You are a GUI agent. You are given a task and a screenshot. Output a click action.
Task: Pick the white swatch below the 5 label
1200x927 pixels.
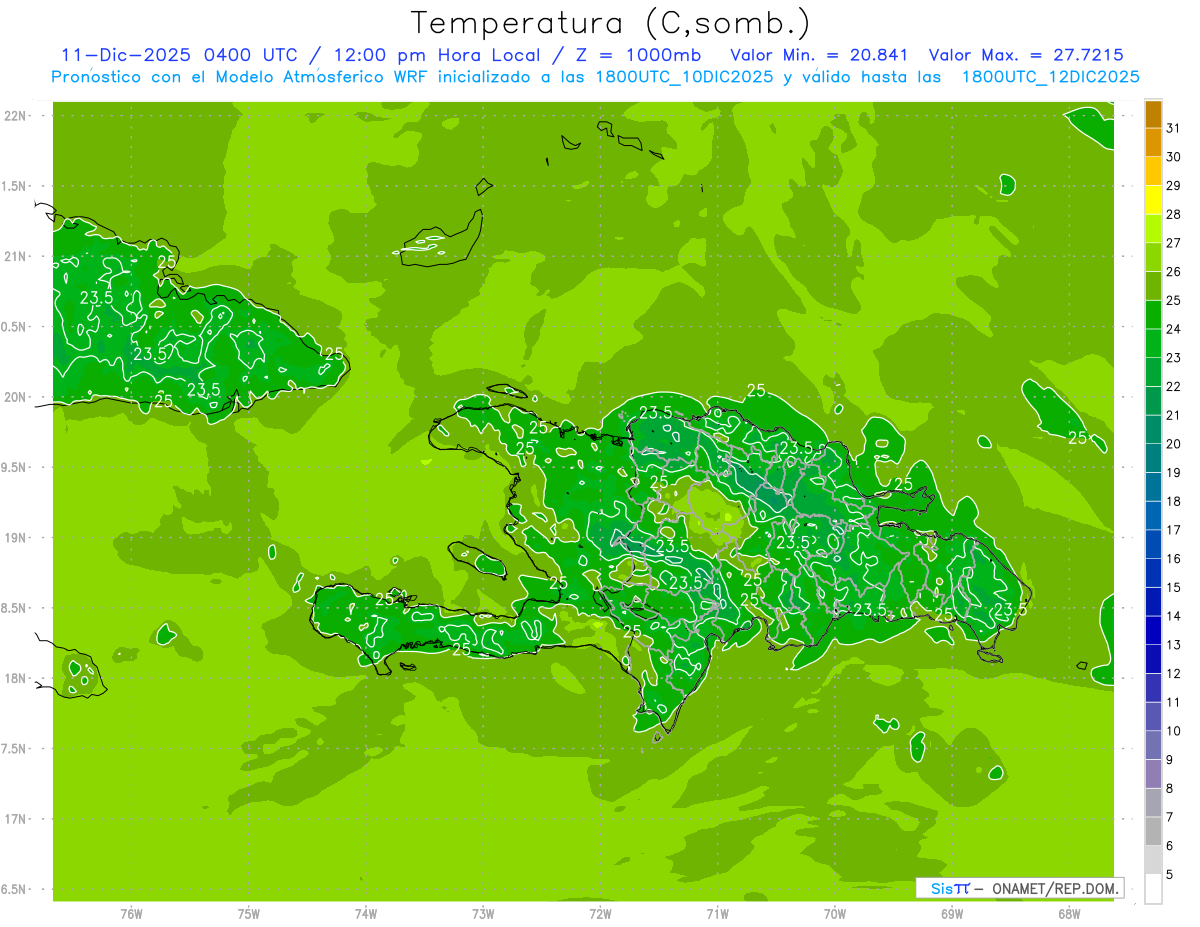1153,889
